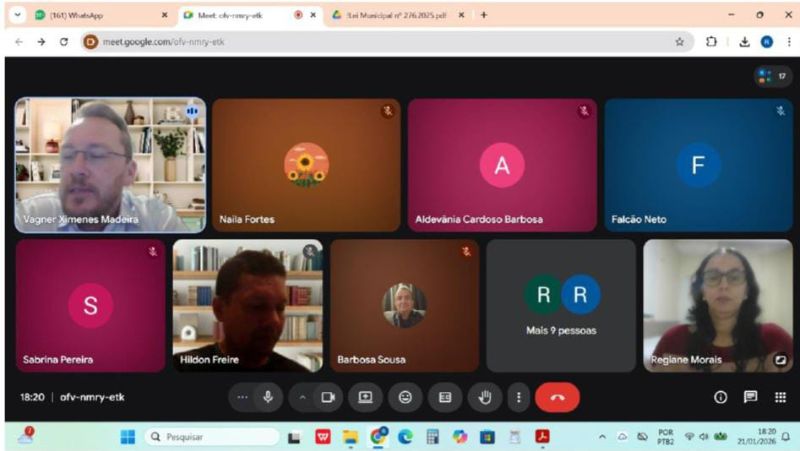Open the chat panel icon
This screenshot has height=451, width=800.
point(750,397)
